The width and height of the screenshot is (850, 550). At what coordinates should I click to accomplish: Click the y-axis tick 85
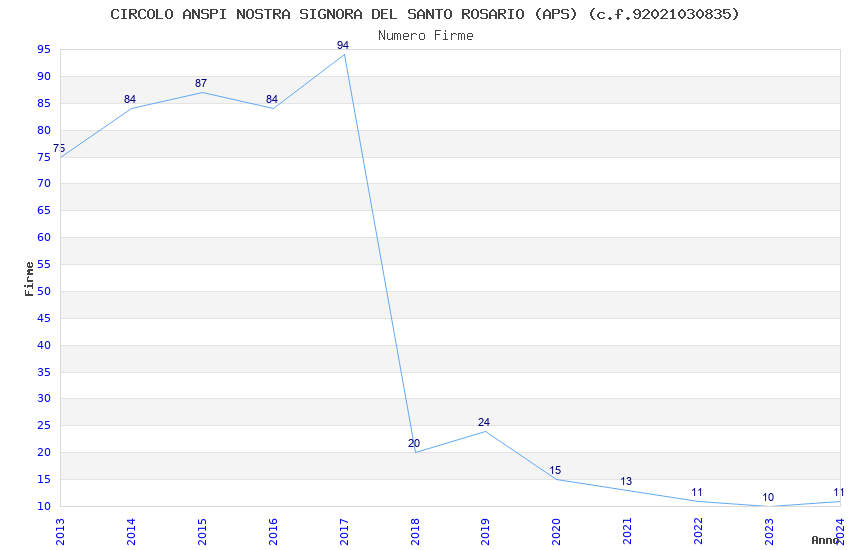pos(44,103)
